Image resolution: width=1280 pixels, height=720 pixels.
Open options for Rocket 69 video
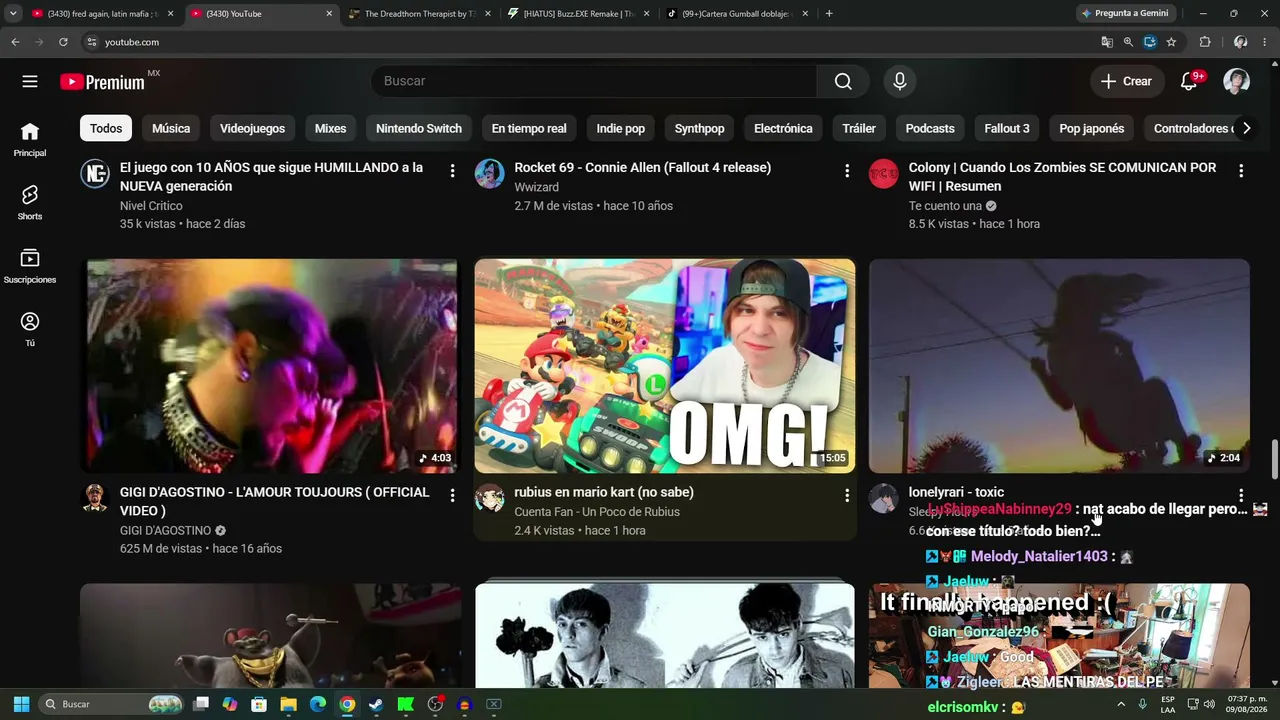coord(847,171)
